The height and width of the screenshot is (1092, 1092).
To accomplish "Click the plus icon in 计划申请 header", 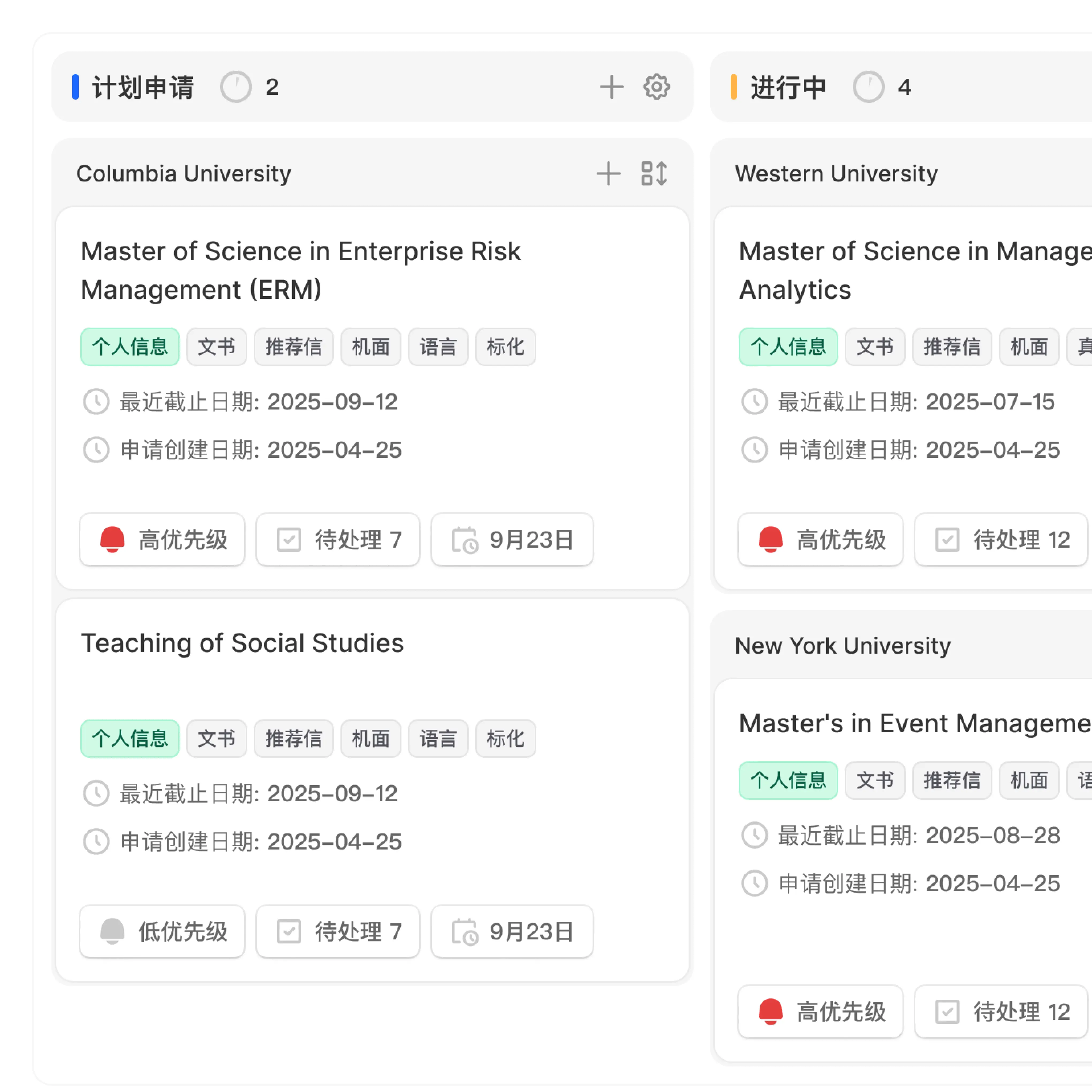I will tap(611, 87).
